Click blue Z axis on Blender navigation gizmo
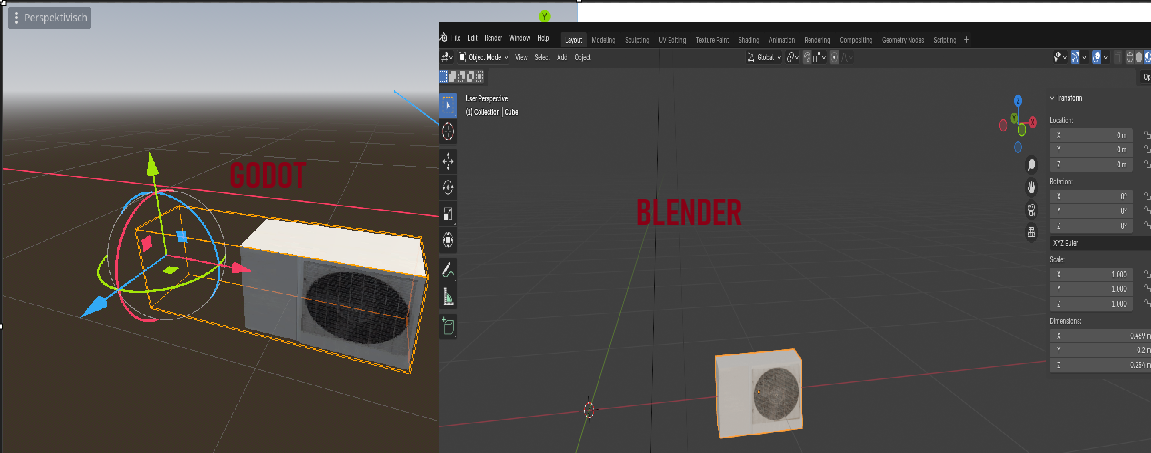Screen dimensions: 1151x453 pos(1017,101)
